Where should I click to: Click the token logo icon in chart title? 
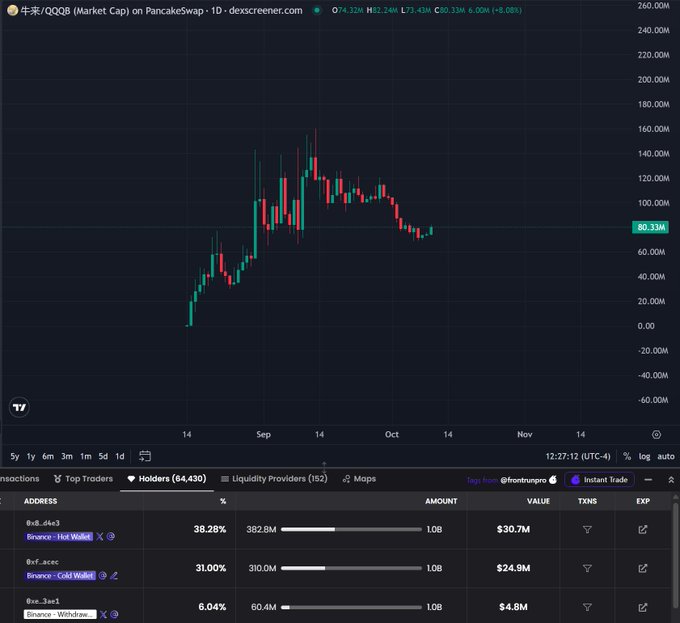[x=13, y=10]
